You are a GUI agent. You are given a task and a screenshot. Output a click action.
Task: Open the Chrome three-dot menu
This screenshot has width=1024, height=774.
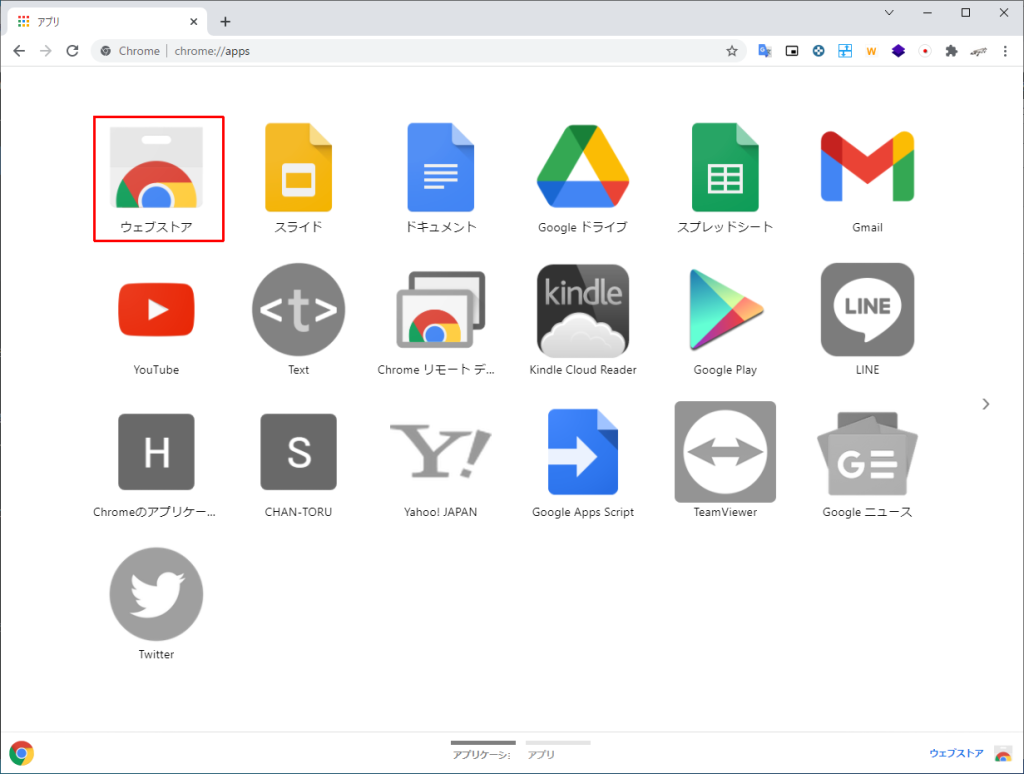[x=1005, y=51]
